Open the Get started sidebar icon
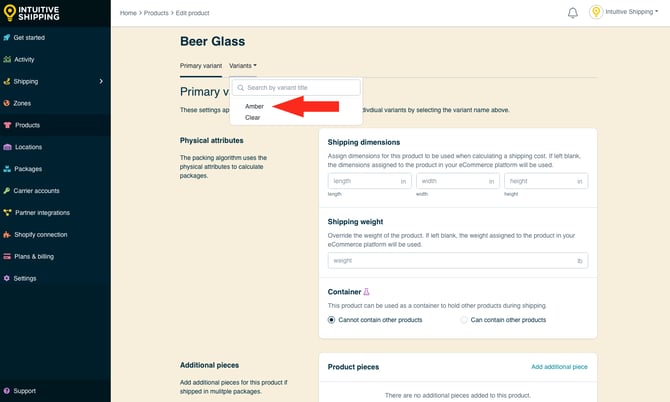This screenshot has height=402, width=670. tap(7, 37)
